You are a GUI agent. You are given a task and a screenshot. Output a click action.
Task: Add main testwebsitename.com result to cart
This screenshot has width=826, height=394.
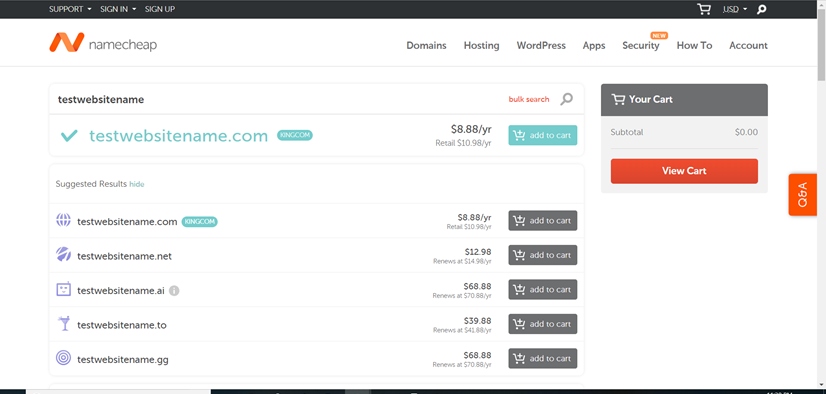[543, 135]
